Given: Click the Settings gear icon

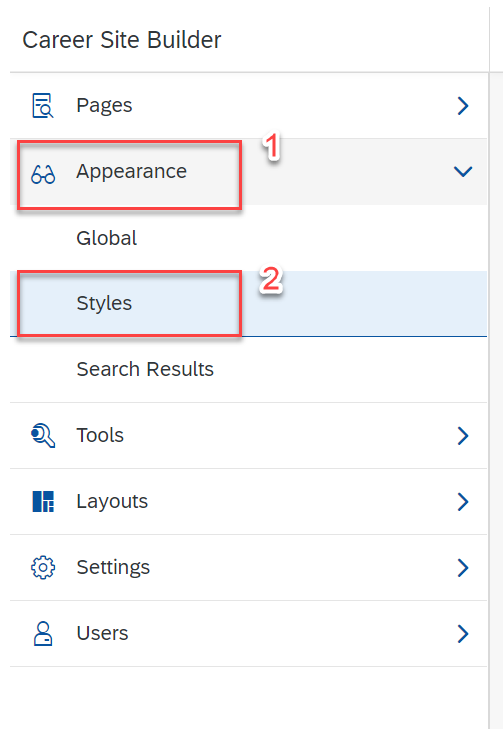Looking at the screenshot, I should tap(43, 568).
